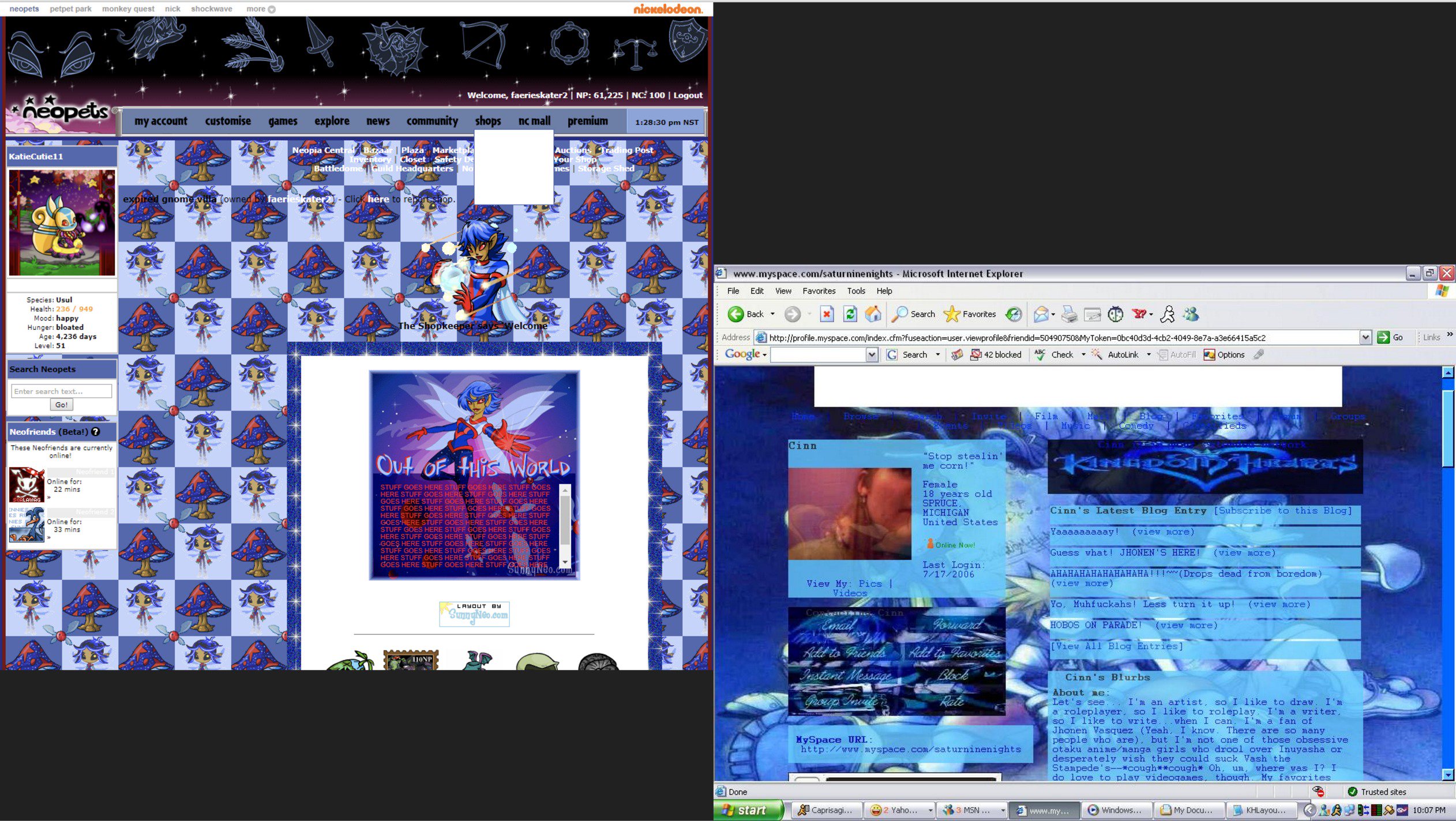Click the Mail envelope icon in the IE toolbar
Viewport: 1456px width, 821px height.
[x=1041, y=314]
